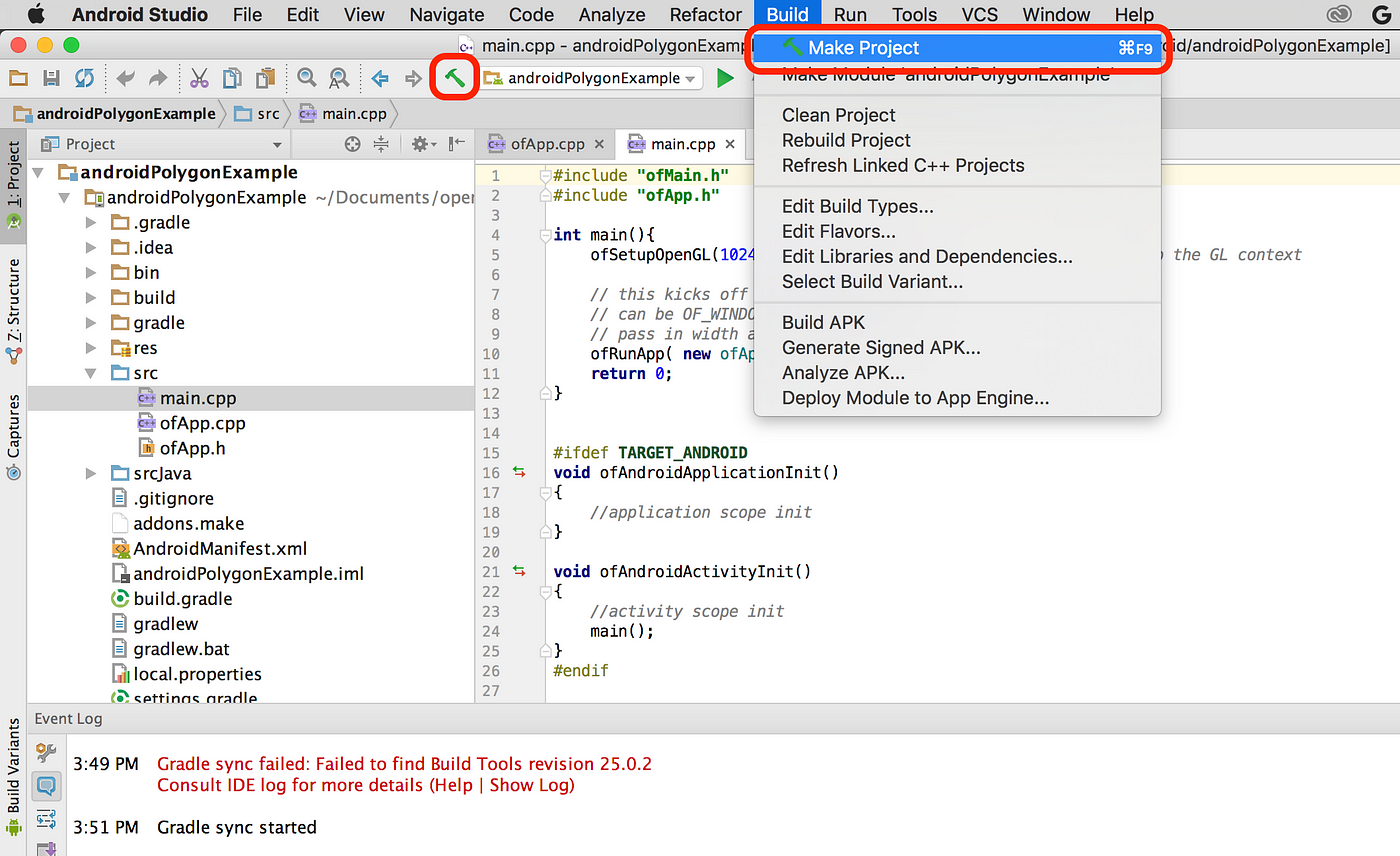Select Refresh Linked C++ Projects

956,165
